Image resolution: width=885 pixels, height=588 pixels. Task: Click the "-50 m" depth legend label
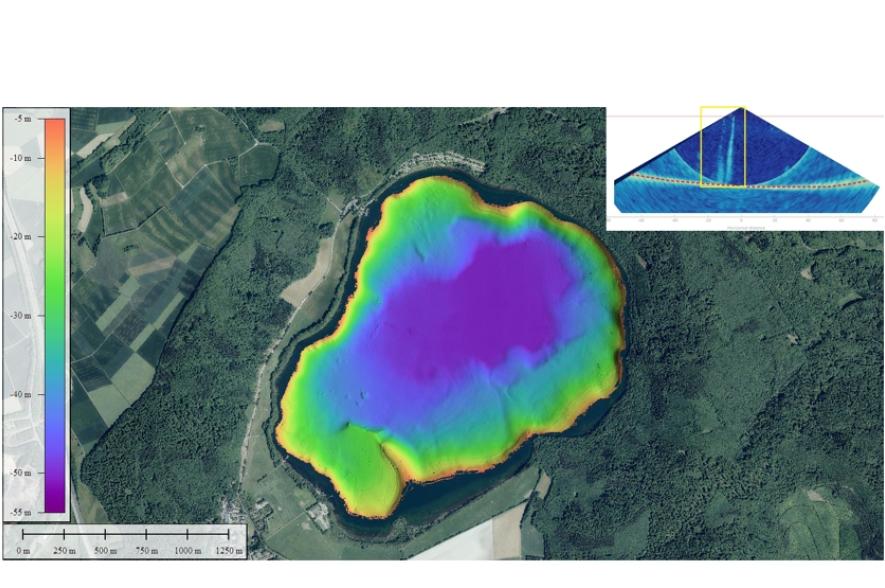(20, 473)
